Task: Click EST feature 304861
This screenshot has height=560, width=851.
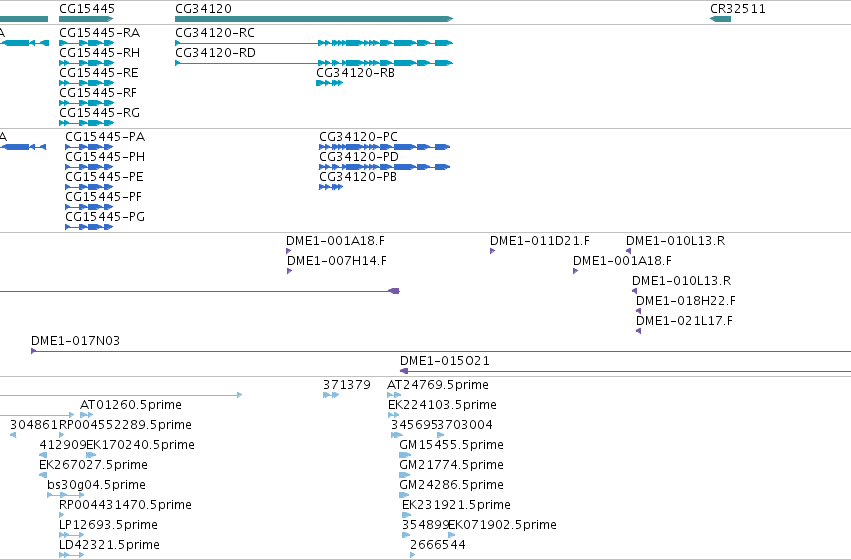Action: coord(13,436)
